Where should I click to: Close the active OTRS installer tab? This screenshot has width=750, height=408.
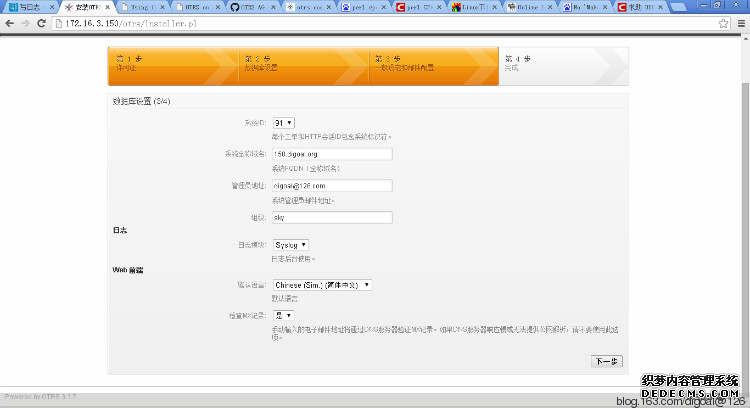click(108, 7)
